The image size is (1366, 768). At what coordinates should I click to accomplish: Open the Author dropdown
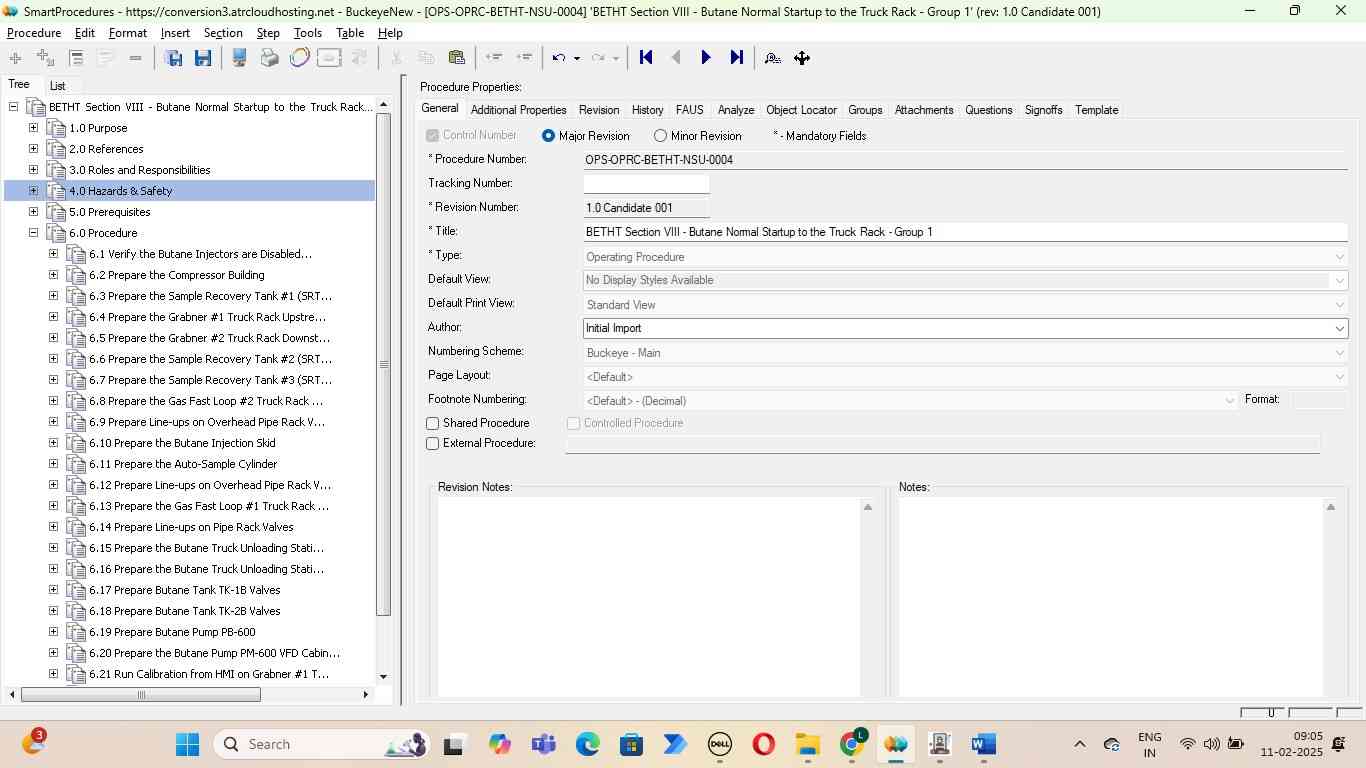pyautogui.click(x=1339, y=328)
